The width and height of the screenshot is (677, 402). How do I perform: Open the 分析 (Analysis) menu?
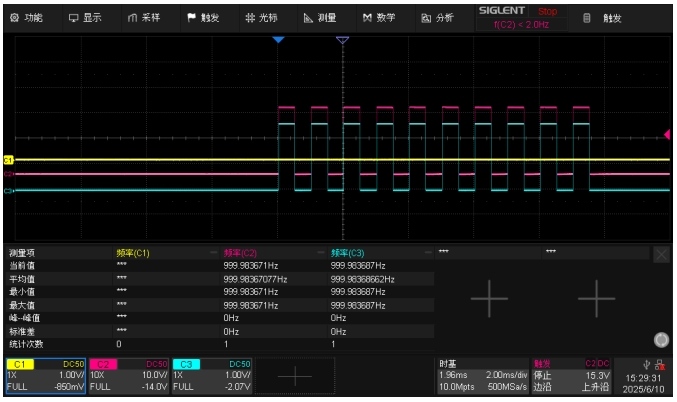437,17
